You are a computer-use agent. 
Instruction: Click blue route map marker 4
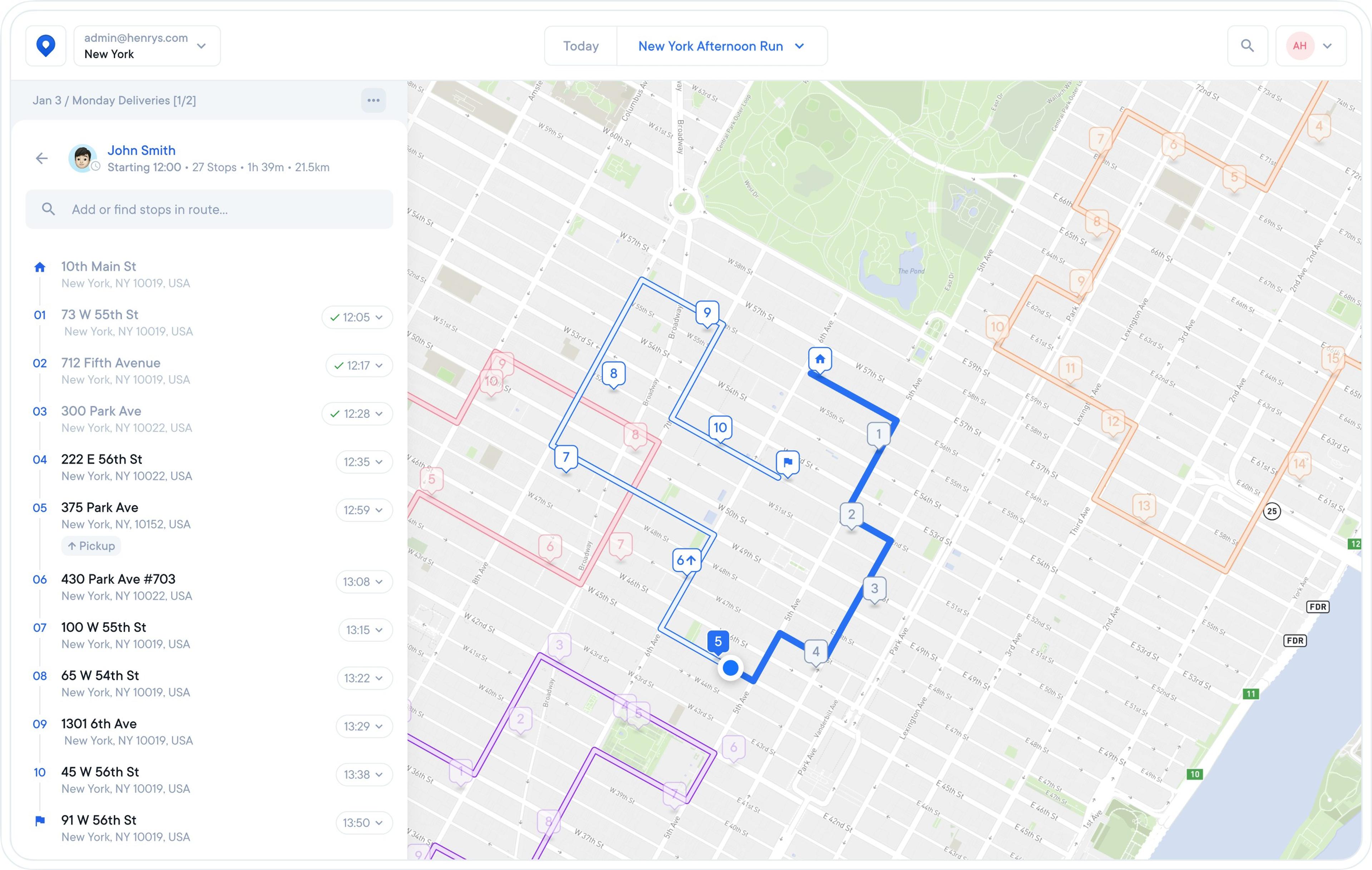click(816, 652)
